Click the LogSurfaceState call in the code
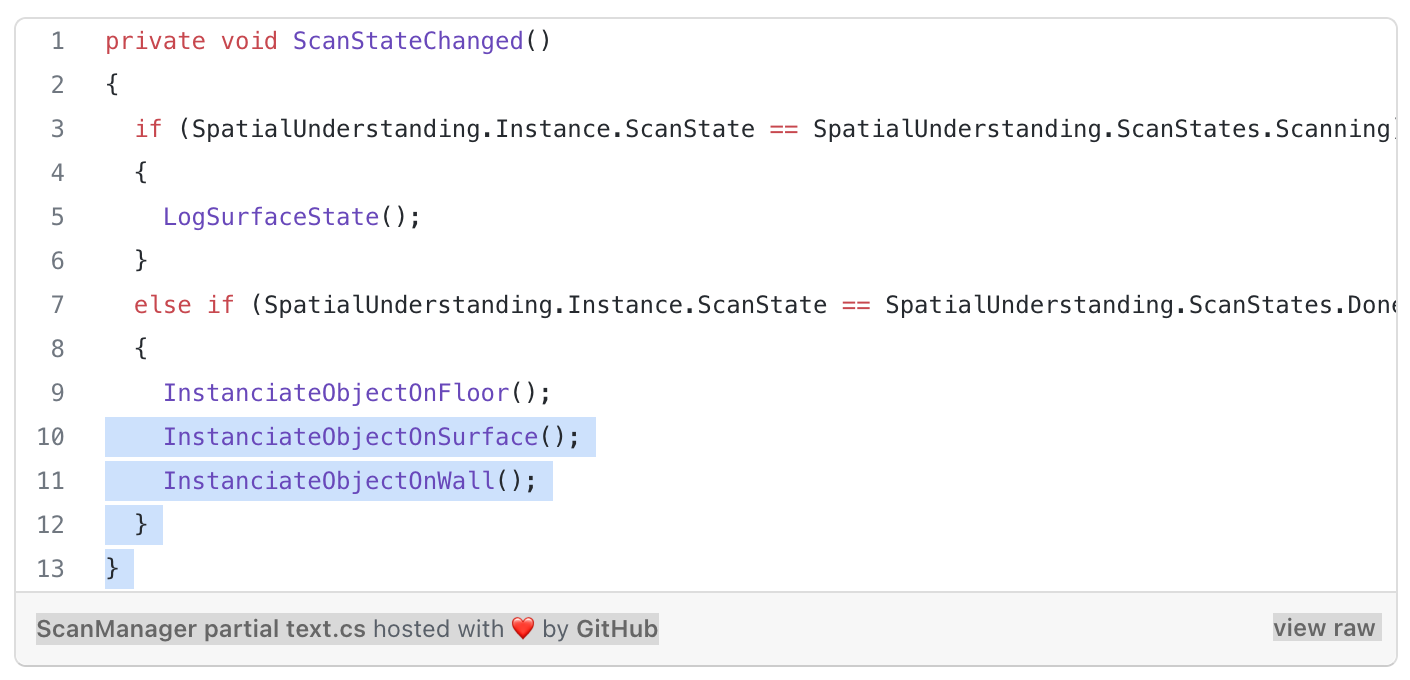The height and width of the screenshot is (680, 1410). [x=271, y=217]
